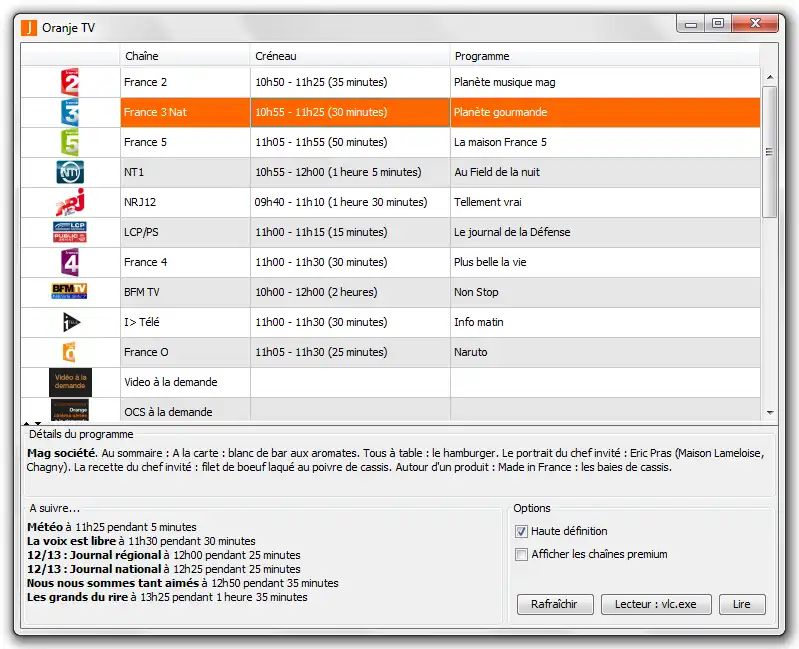Screen dimensions: 799x649
Task: Select the France 4 channel name cell
Action: click(185, 262)
